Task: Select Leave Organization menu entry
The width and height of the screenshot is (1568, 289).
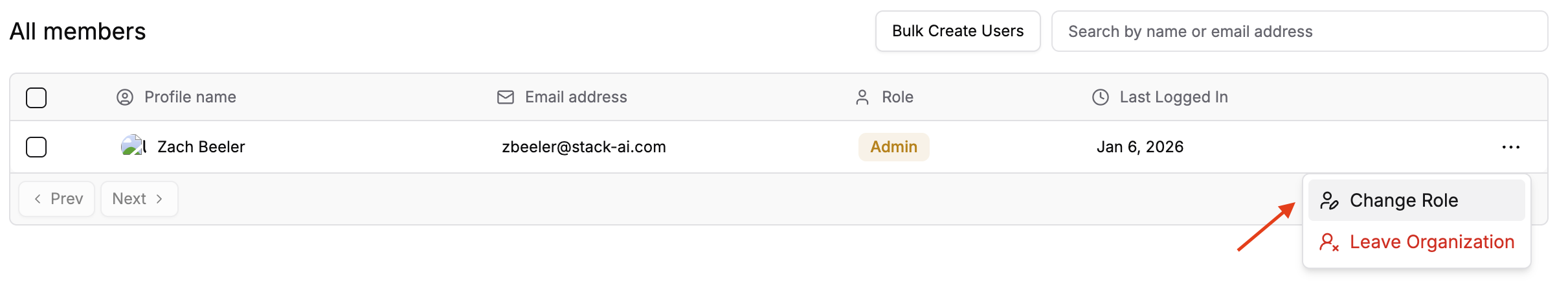Action: pos(1431,242)
